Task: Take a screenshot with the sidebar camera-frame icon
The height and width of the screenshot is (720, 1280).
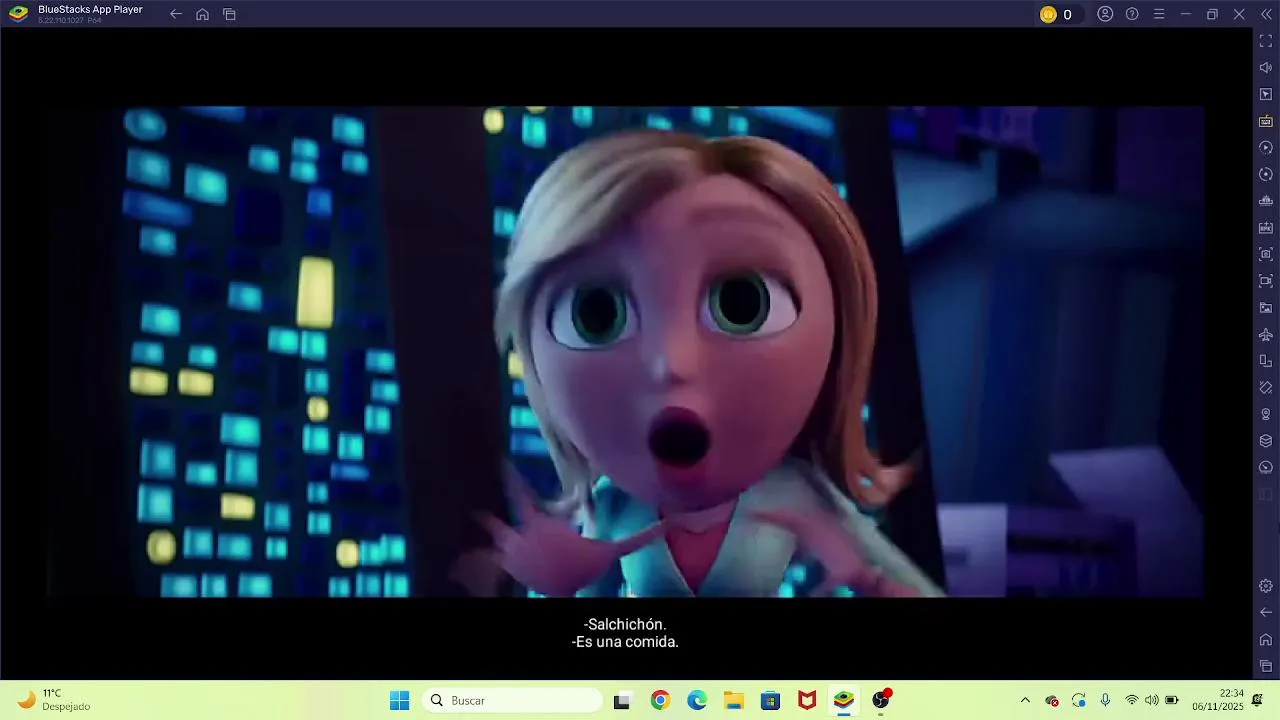Action: tap(1266, 254)
